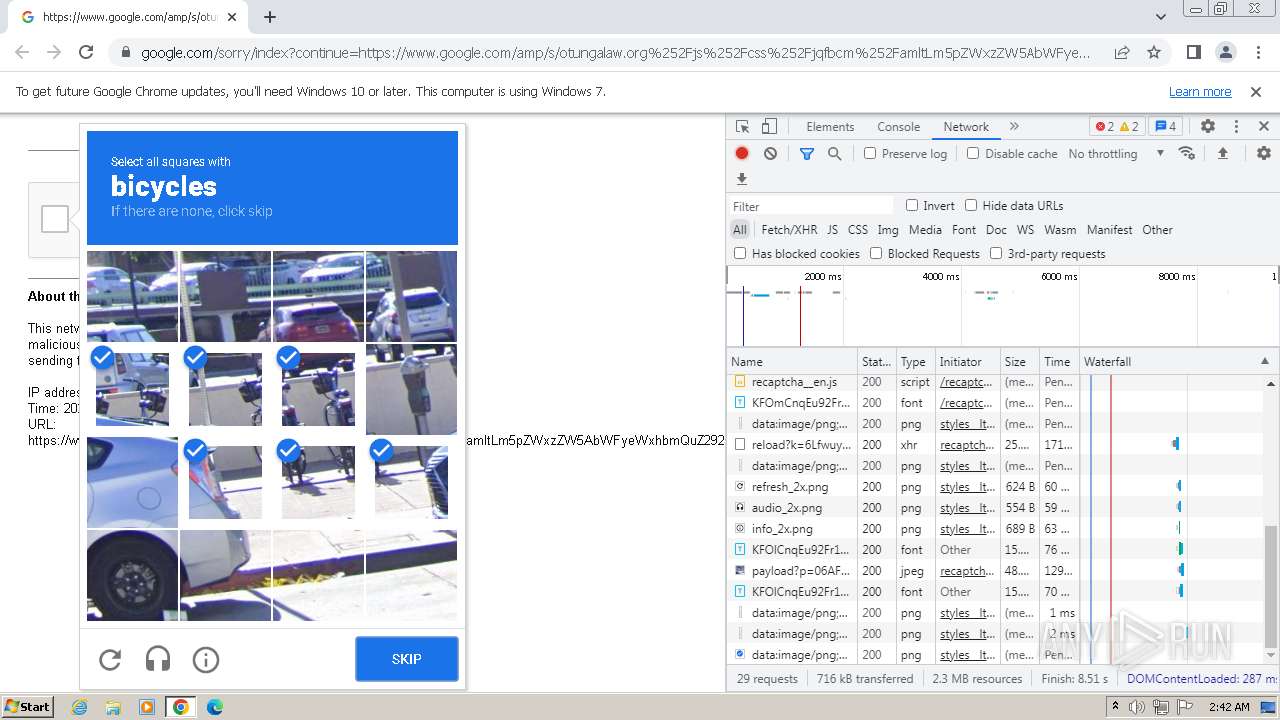Get an audio challenge via headphones icon
The image size is (1280, 720).
click(x=158, y=660)
